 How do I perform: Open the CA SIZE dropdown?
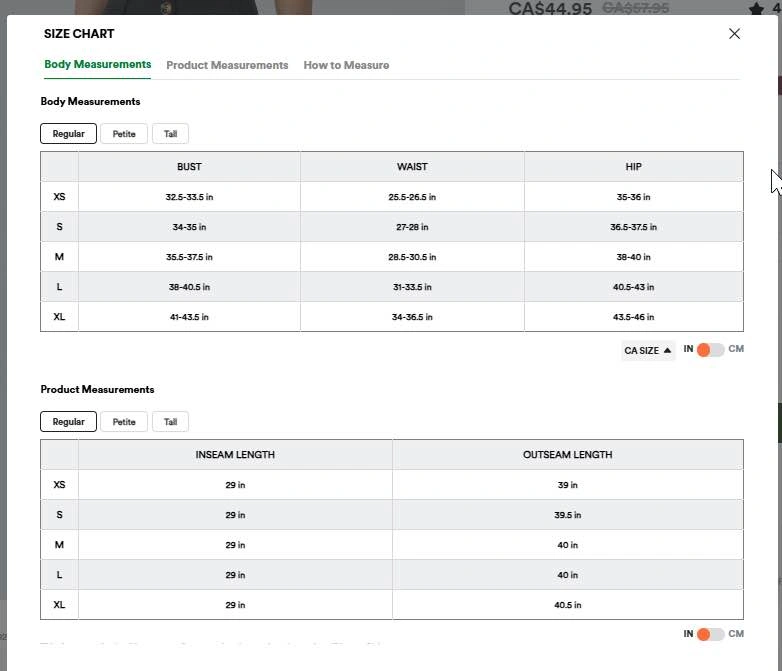pos(647,350)
